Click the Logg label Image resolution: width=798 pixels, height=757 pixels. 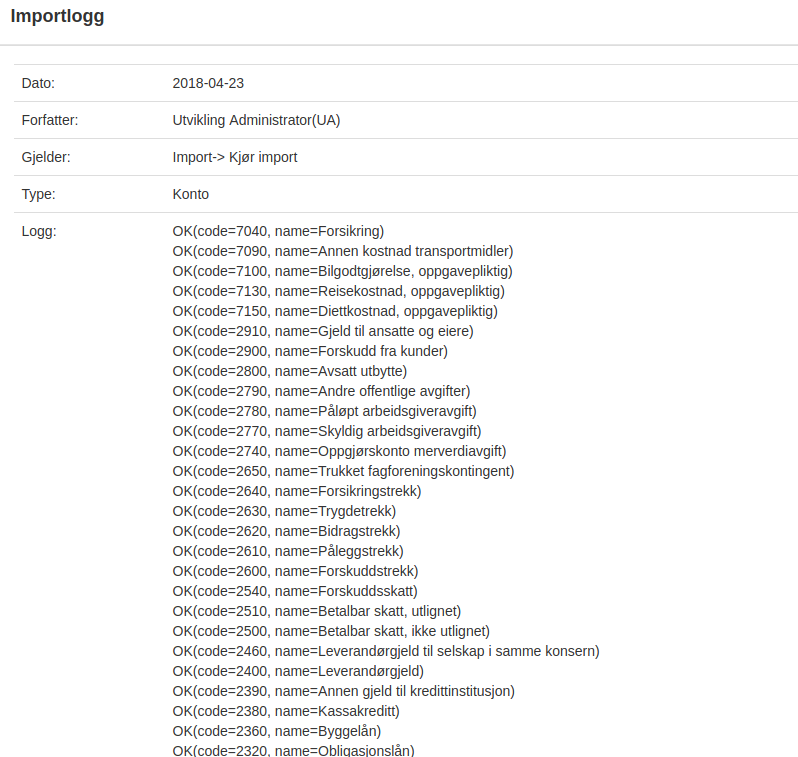click(39, 232)
